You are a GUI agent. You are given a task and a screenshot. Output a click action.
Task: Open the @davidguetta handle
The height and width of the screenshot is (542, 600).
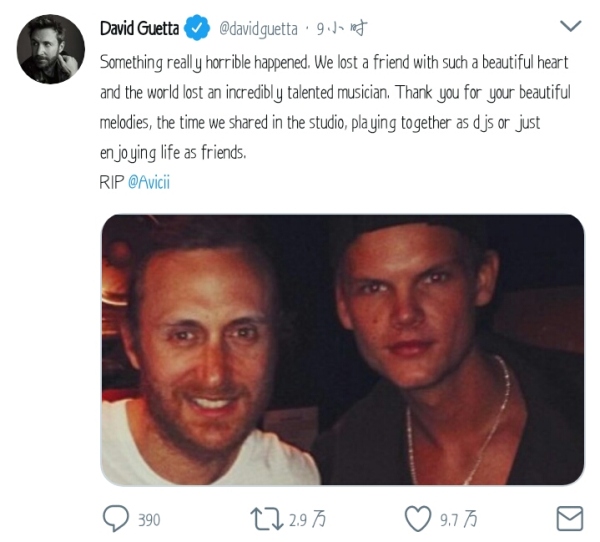[x=257, y=29]
